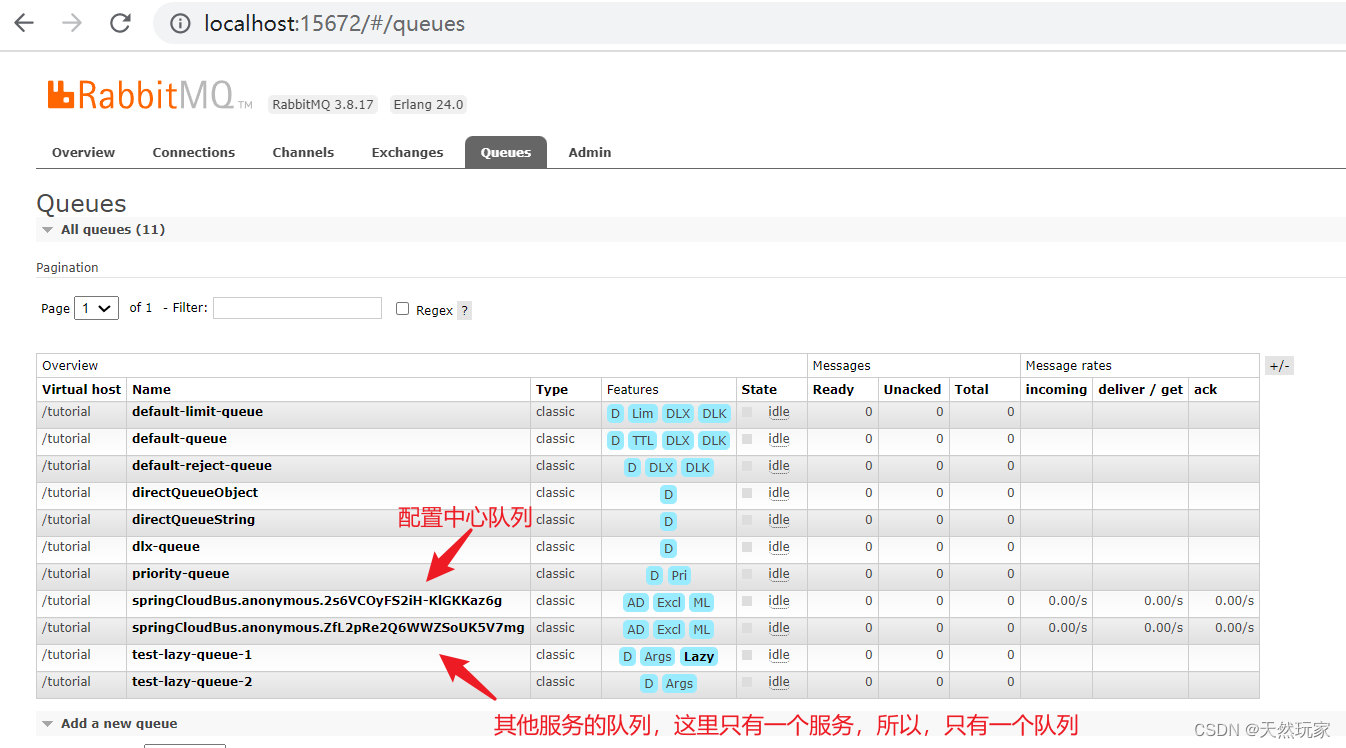Click Lim badge on default-limit-queue row
This screenshot has width=1346, height=748.
643,413
